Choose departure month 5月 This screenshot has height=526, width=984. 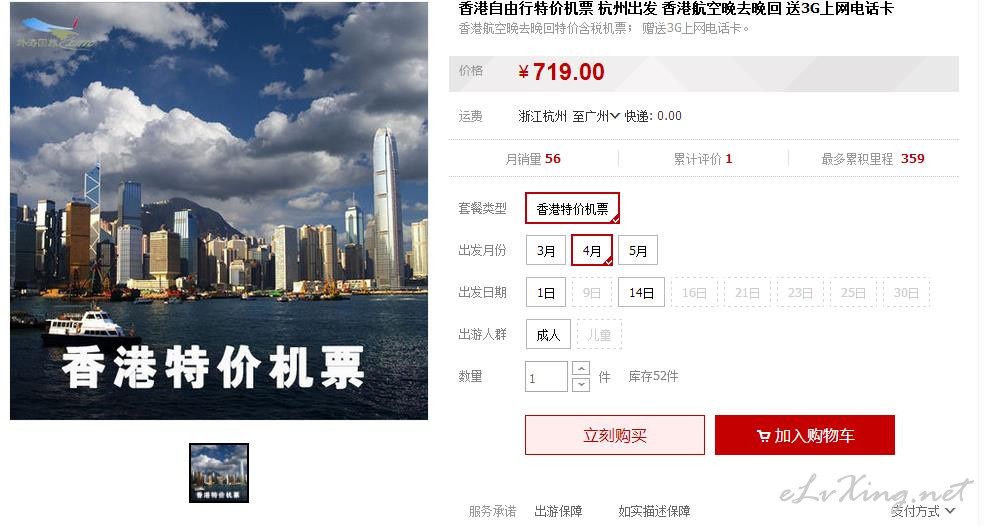(638, 250)
